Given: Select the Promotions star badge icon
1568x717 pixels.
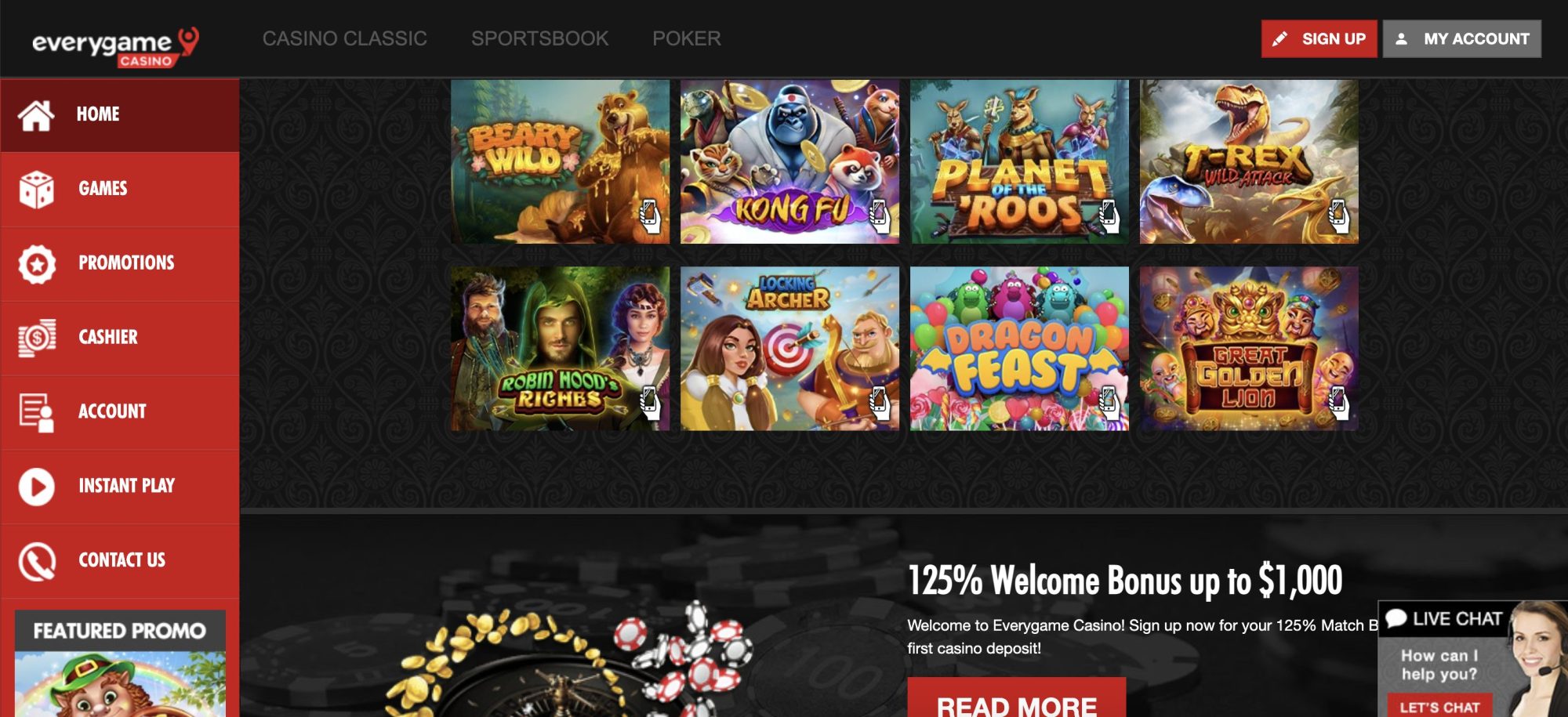Looking at the screenshot, I should click(x=37, y=263).
